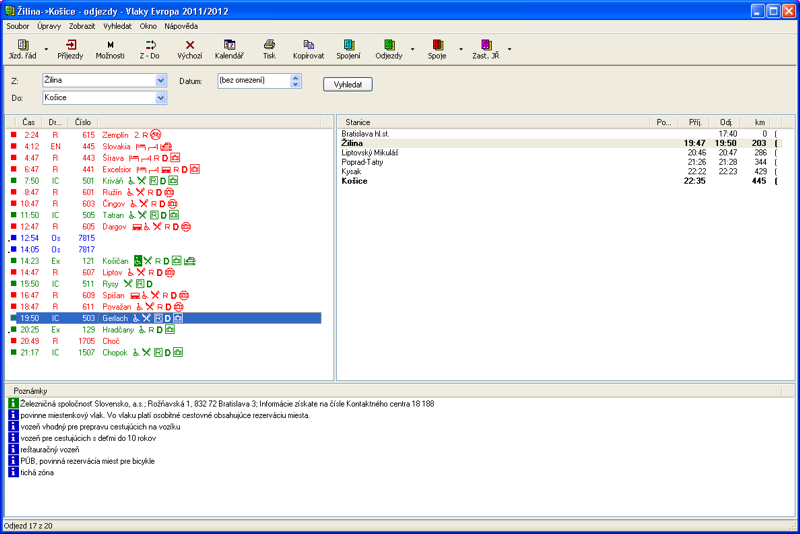Expand the Spoje toolbar dropdown arrow

pos(460,49)
